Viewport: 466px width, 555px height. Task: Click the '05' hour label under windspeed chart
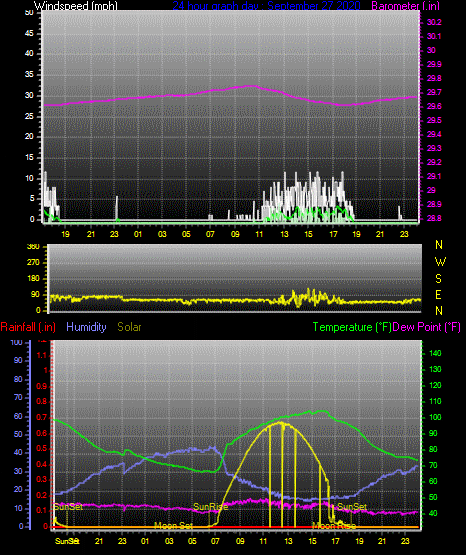point(186,234)
